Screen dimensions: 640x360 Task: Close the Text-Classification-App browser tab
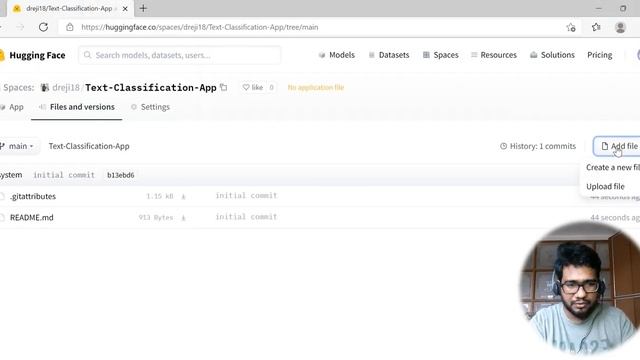tap(125, 9)
